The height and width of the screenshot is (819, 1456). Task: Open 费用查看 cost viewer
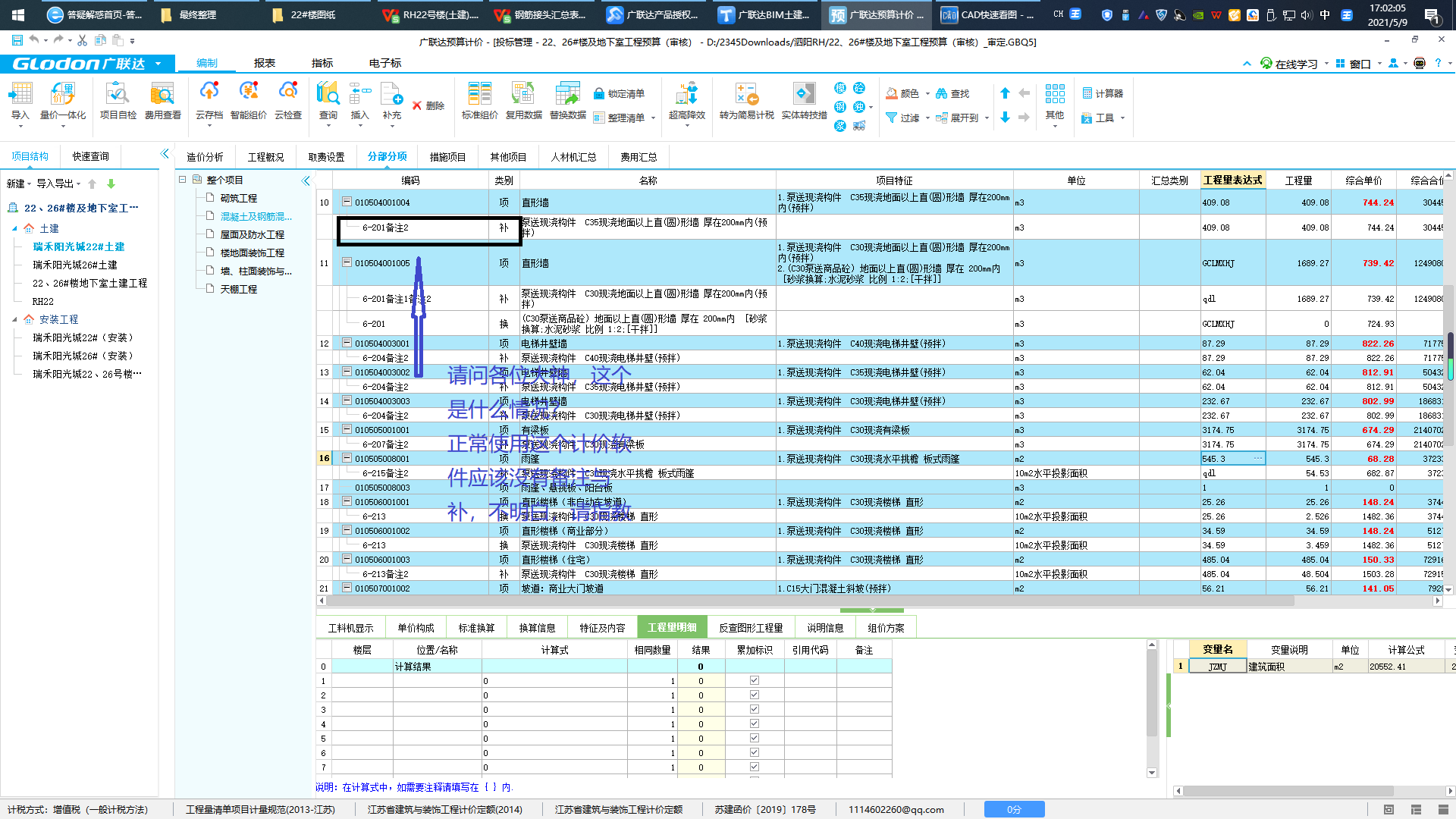162,101
